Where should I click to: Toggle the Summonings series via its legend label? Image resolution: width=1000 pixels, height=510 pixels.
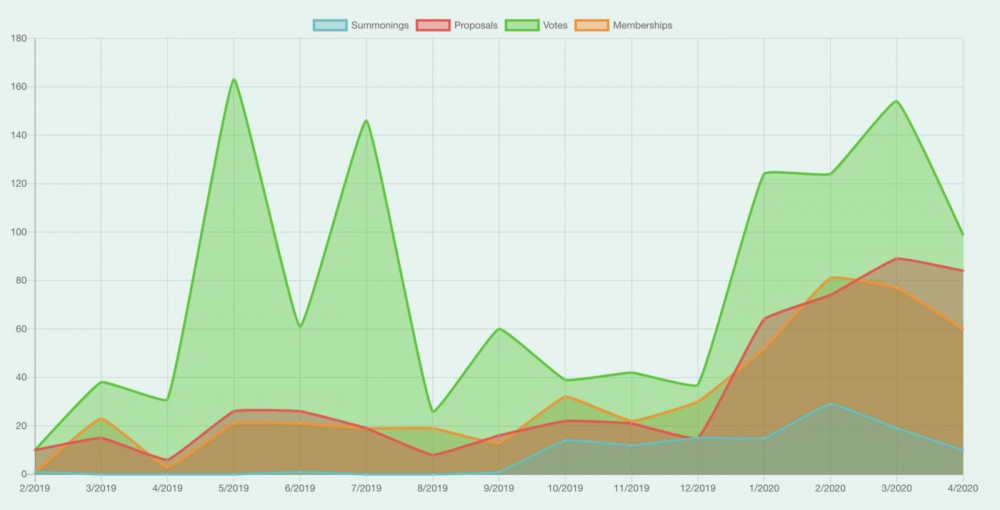pos(380,25)
